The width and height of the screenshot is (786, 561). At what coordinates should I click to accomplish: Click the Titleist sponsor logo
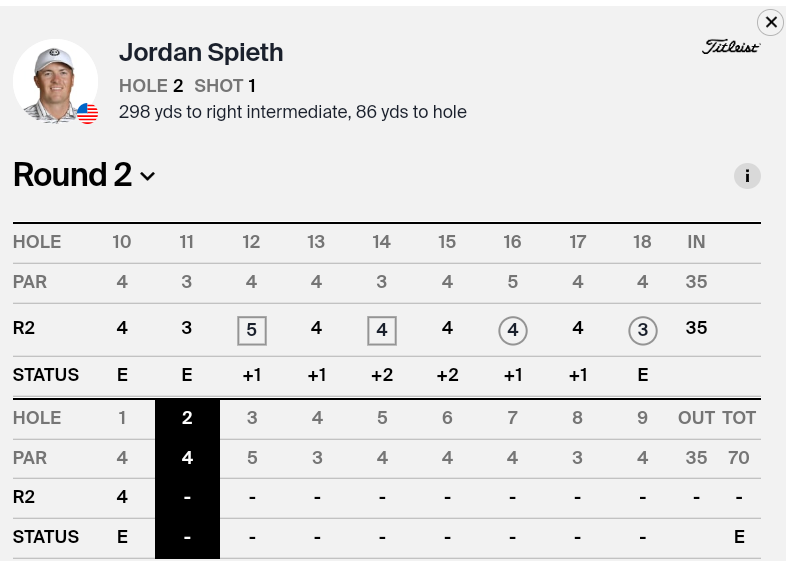coord(731,47)
